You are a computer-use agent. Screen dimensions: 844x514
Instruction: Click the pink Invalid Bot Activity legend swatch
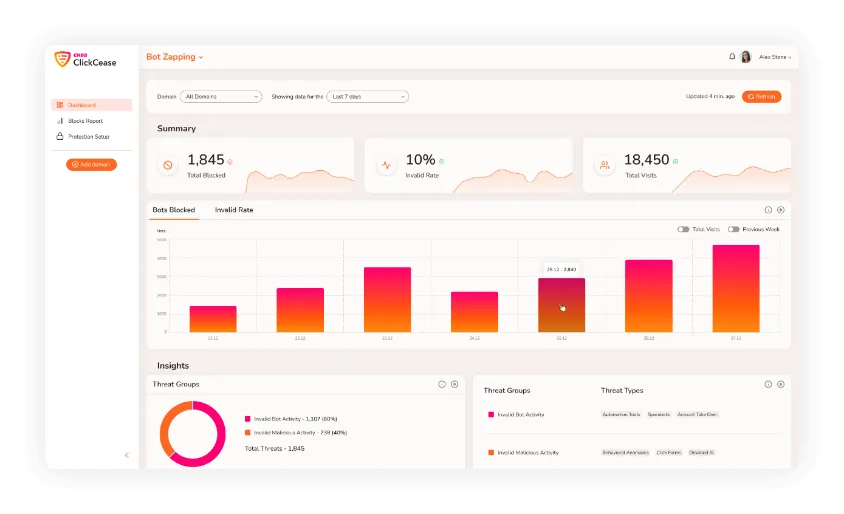[248, 419]
